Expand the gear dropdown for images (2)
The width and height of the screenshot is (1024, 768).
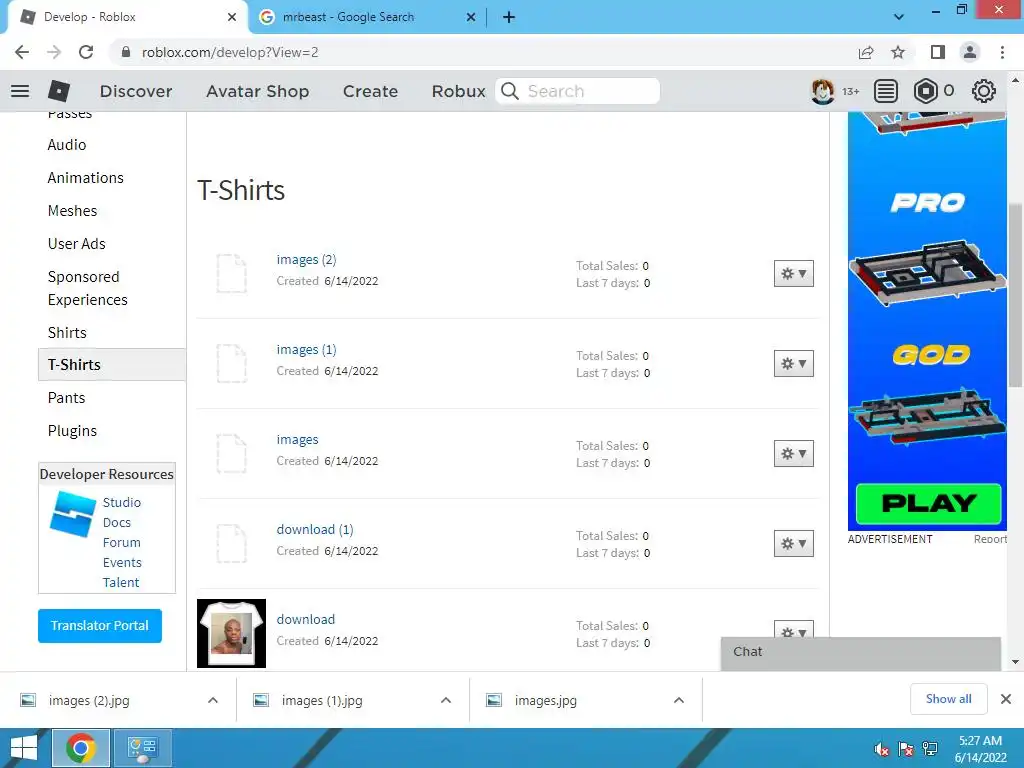point(793,274)
